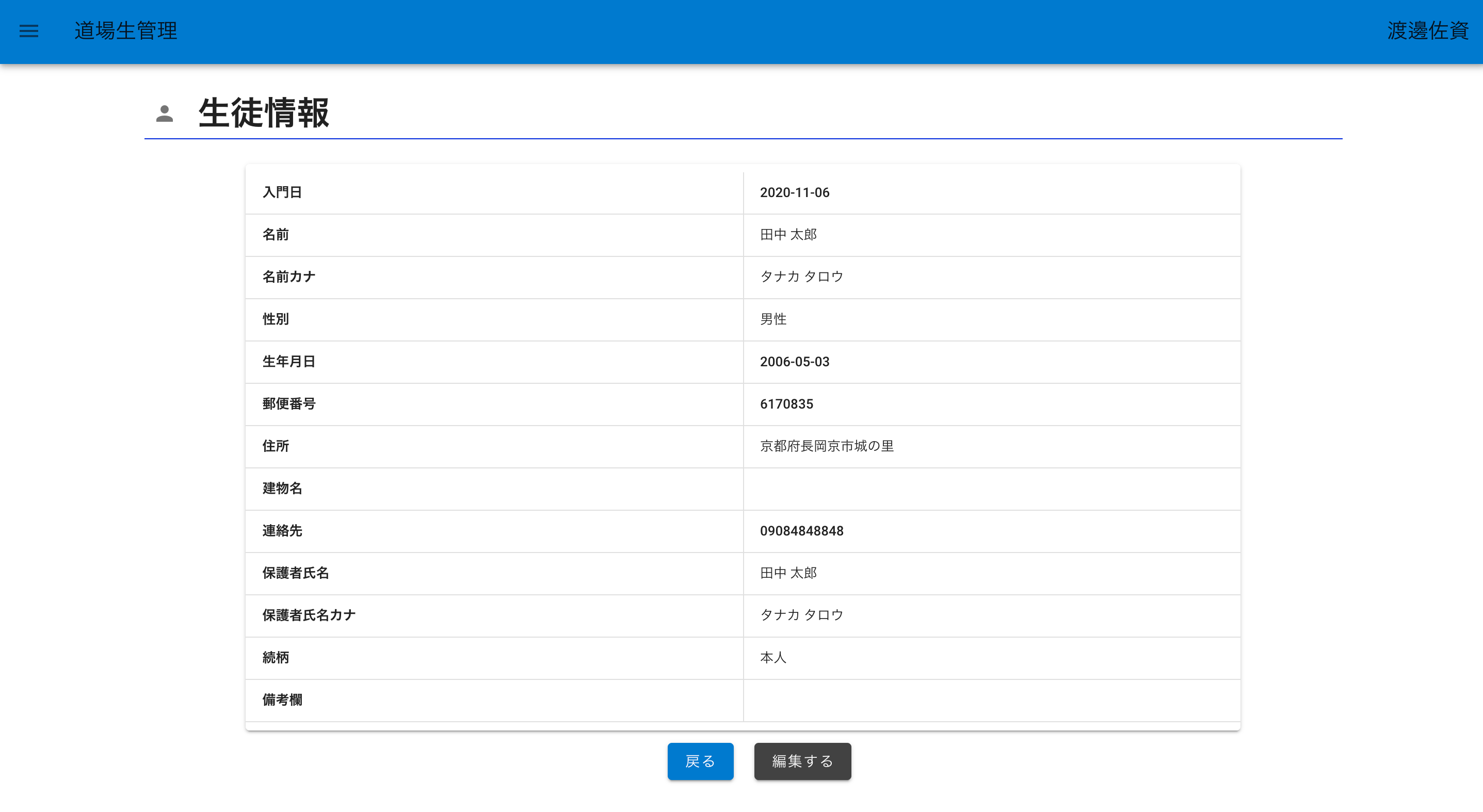Select the address 京都府長岡京市城の里

826,446
